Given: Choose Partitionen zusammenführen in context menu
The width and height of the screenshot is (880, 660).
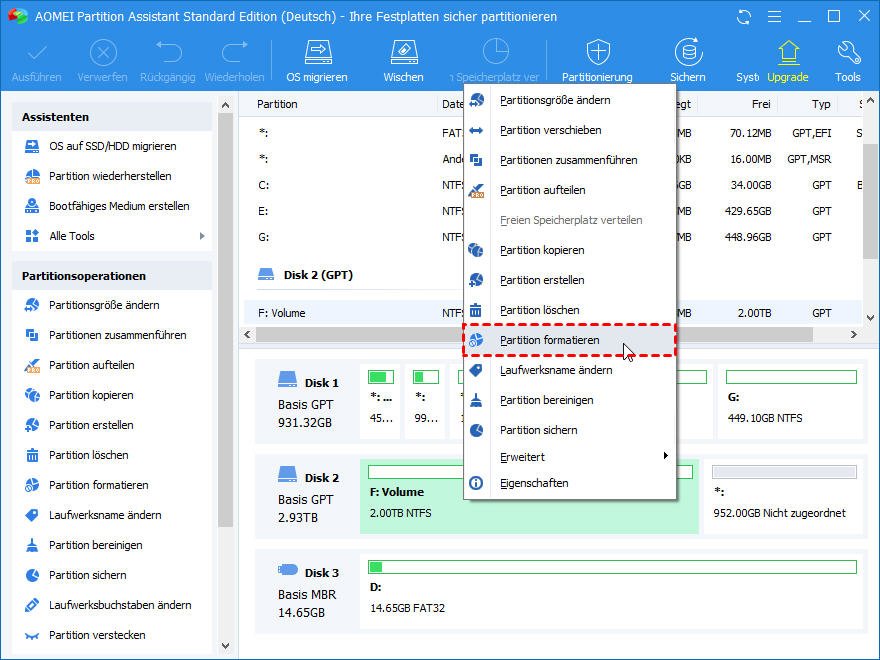Looking at the screenshot, I should (x=570, y=161).
